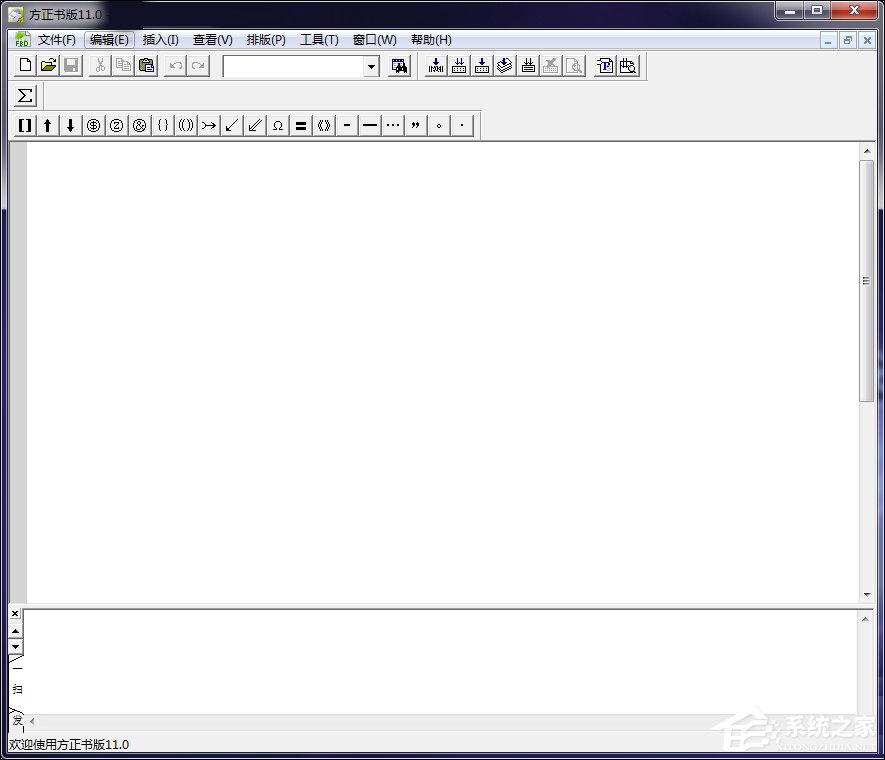Open the 帮助(H) menu
The height and width of the screenshot is (760, 885).
click(x=431, y=40)
